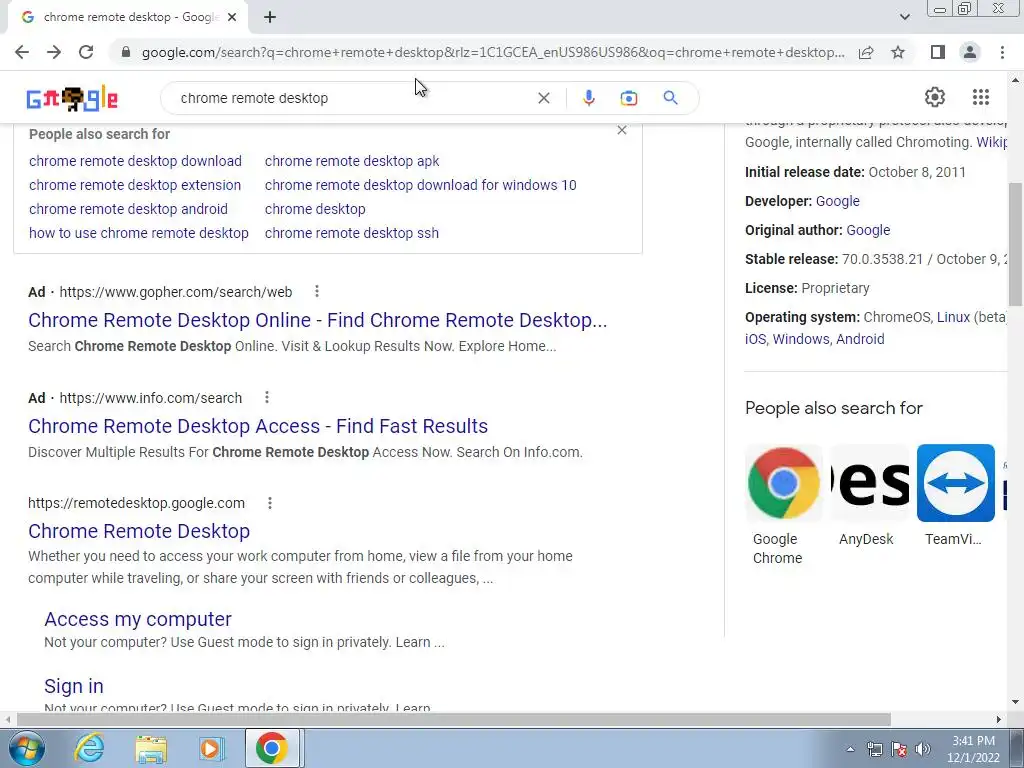Click the address bar URL
Screen dimensions: 1024x768
[x=493, y=52]
